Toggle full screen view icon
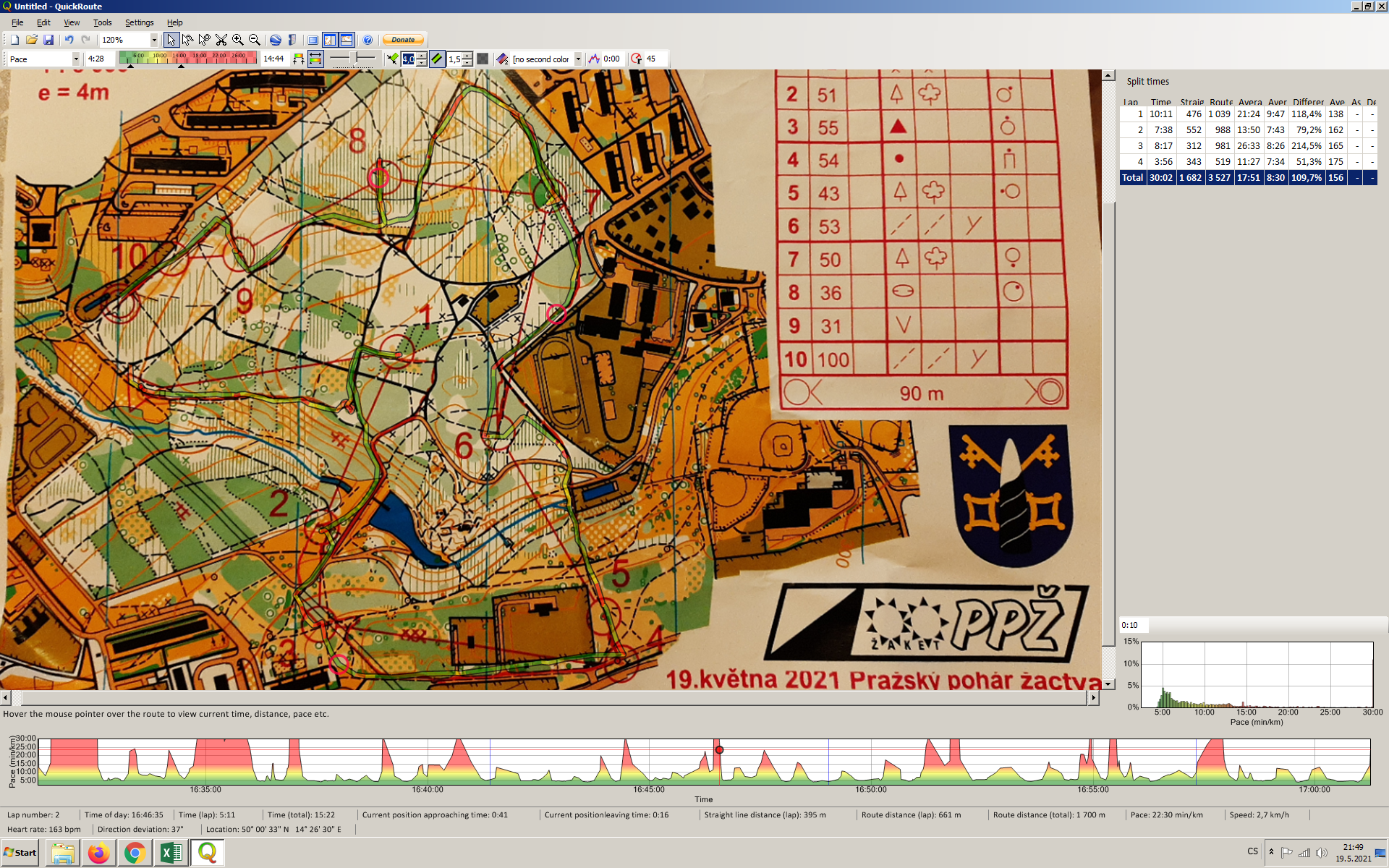The image size is (1389, 868). tap(313, 40)
